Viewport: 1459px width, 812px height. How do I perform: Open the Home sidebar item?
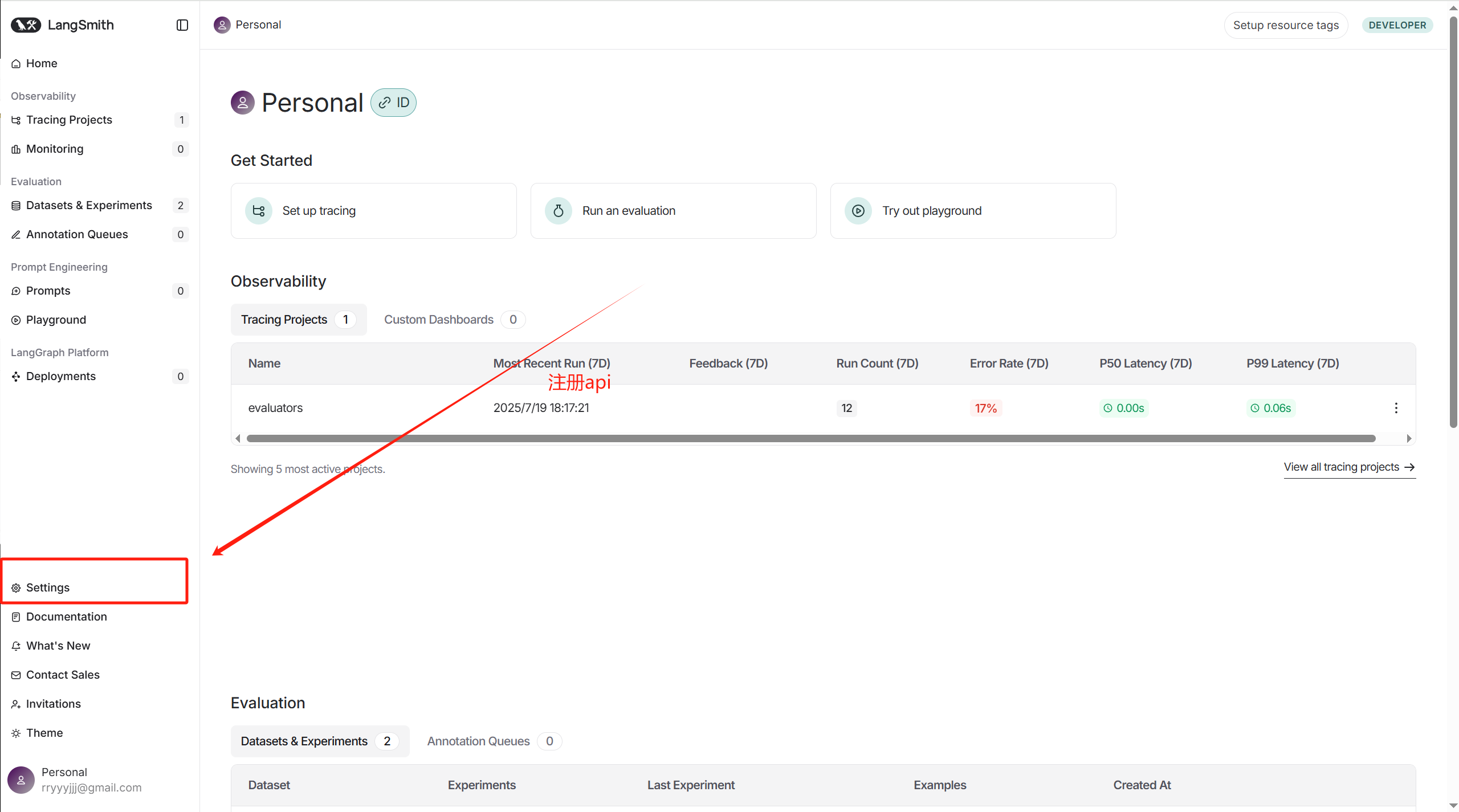point(100,63)
